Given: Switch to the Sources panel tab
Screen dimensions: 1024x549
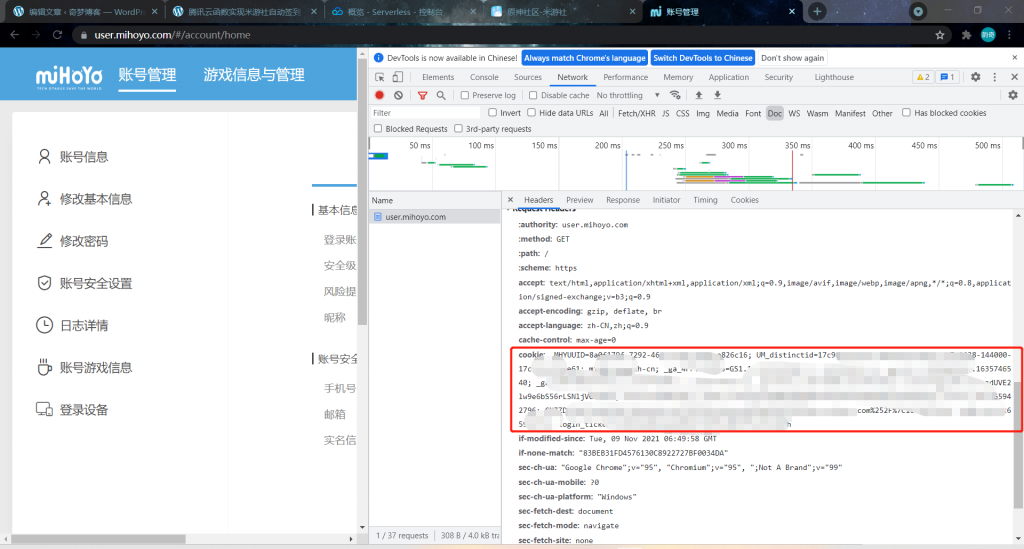Looking at the screenshot, I should (528, 77).
